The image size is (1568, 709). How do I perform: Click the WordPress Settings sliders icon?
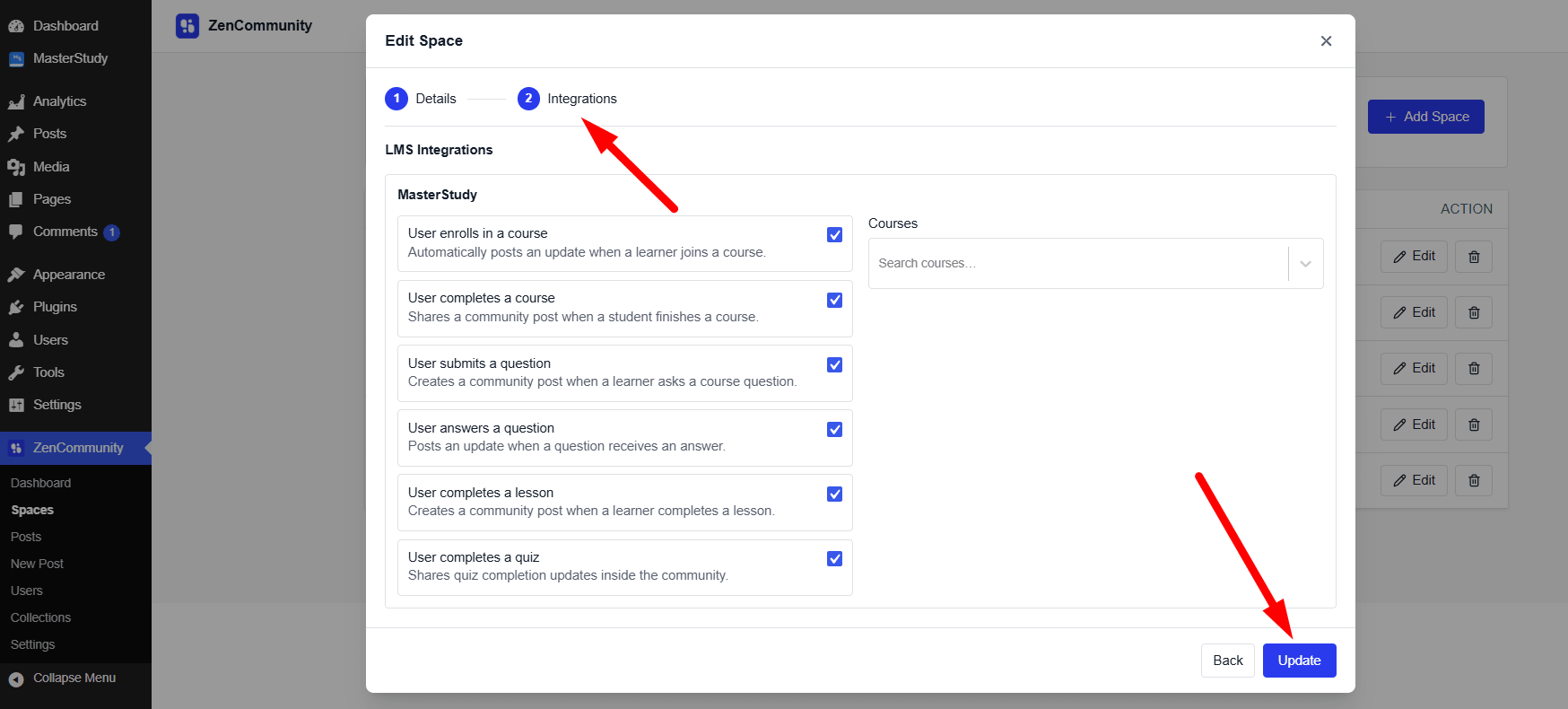16,405
